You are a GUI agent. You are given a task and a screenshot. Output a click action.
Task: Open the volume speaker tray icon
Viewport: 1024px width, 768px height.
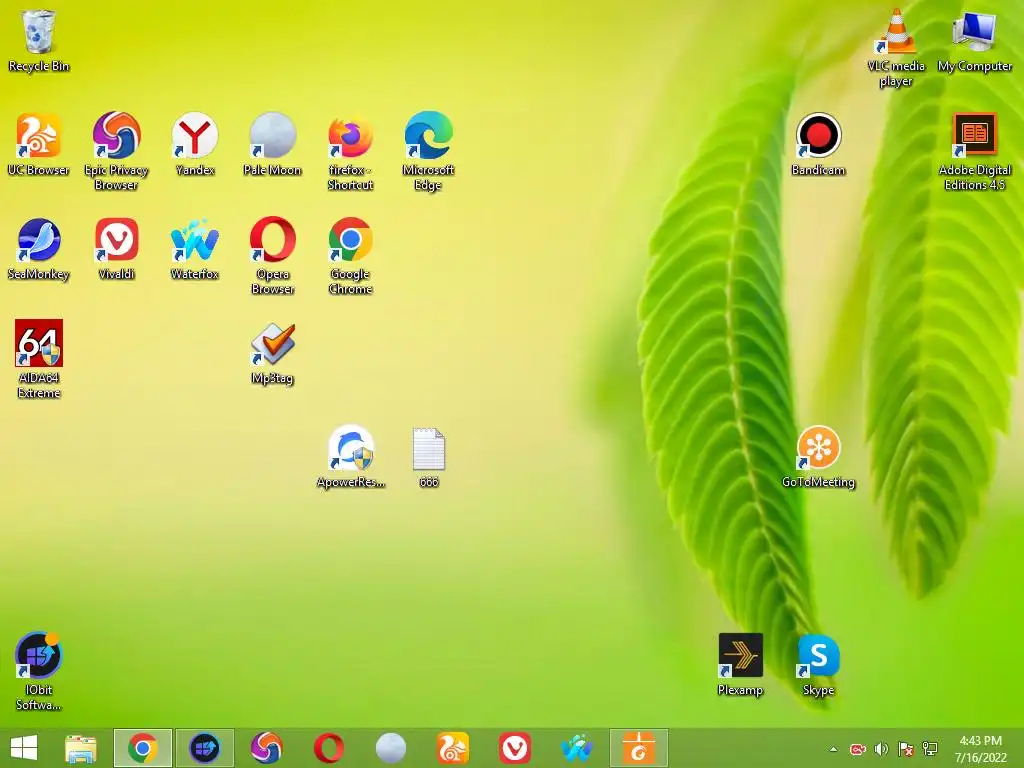pos(882,749)
